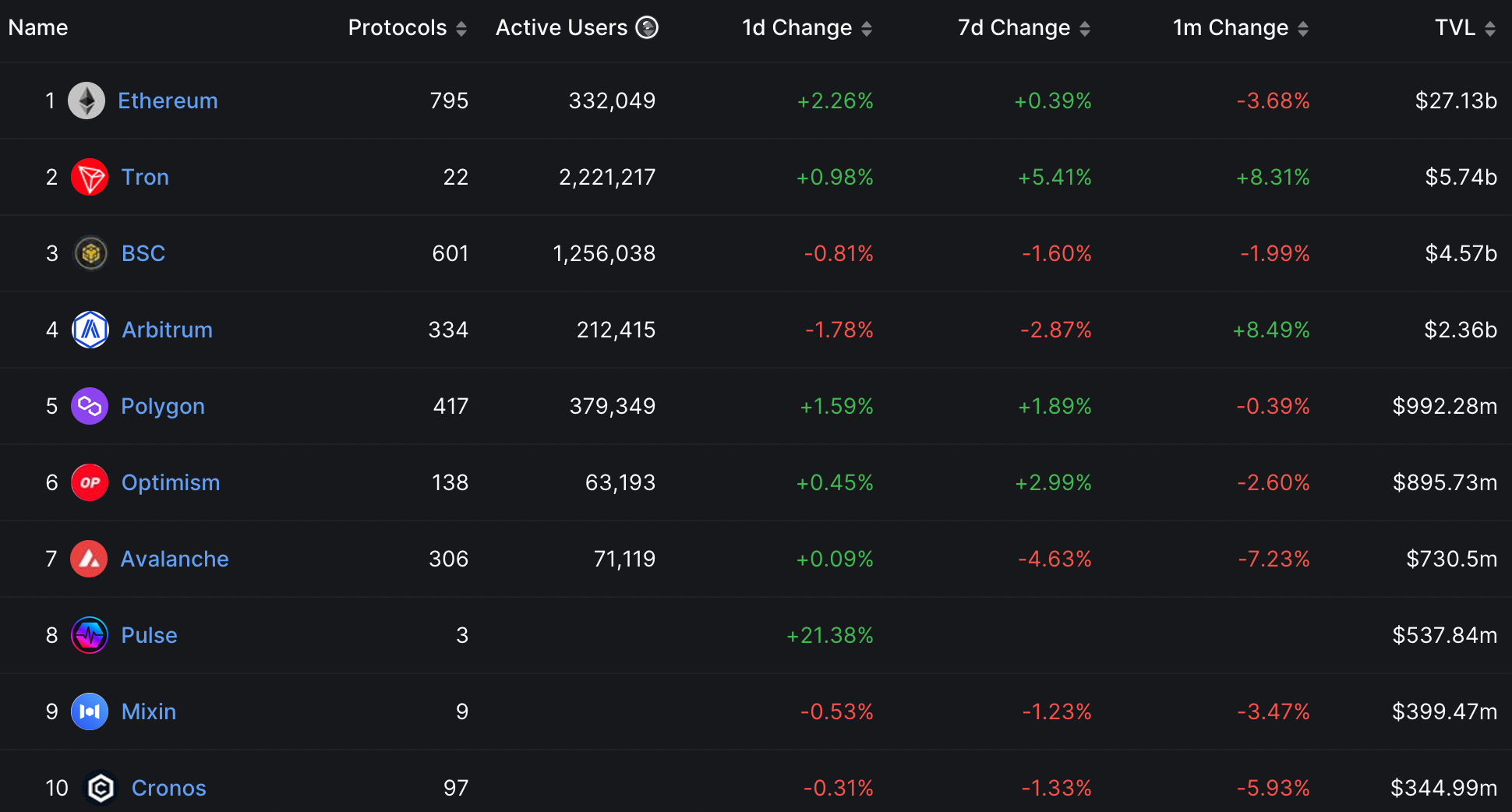Viewport: 1512px width, 812px height.
Task: Click the Avalanche chain logo icon
Action: pos(89,559)
